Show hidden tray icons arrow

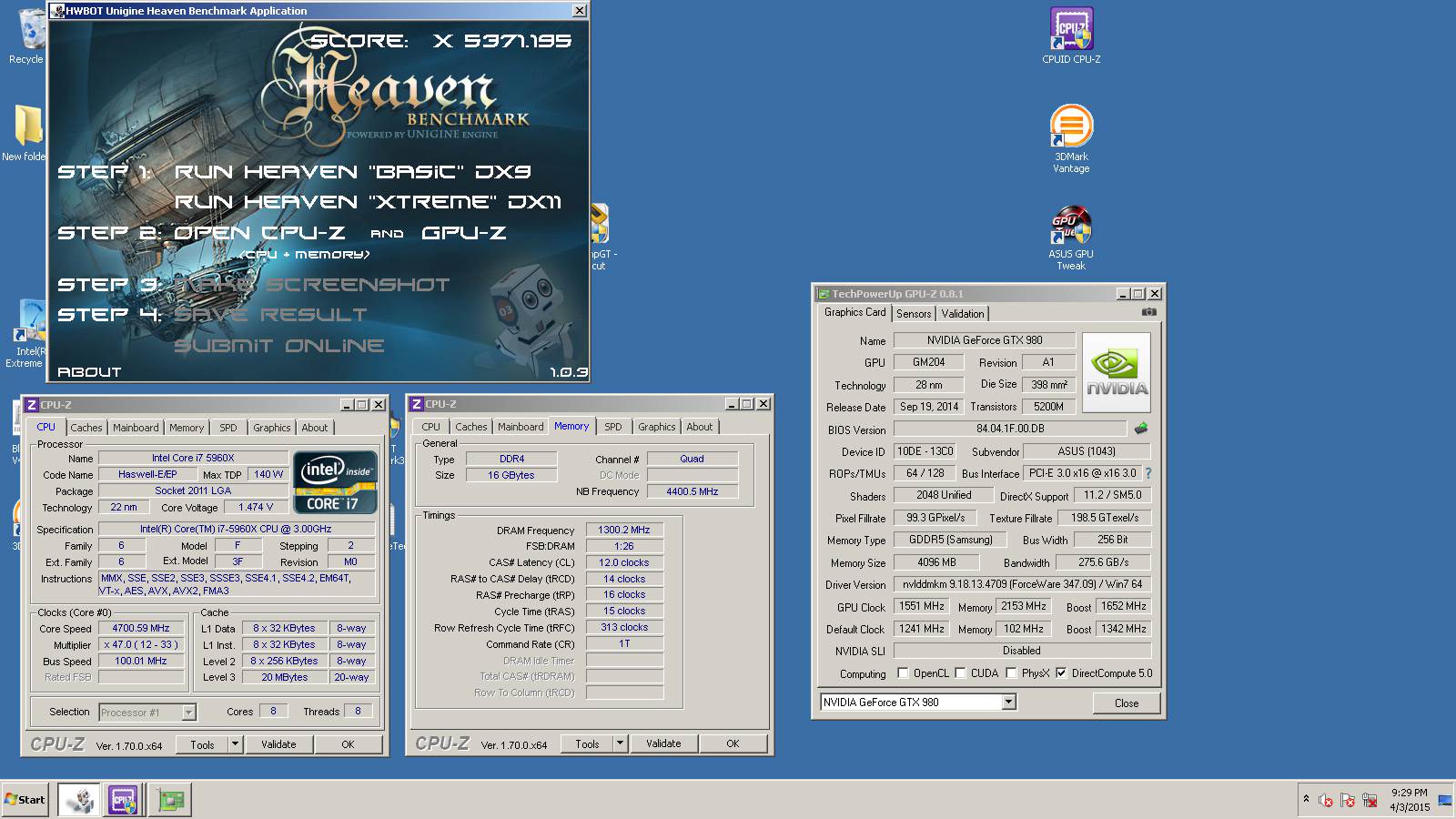click(1306, 799)
